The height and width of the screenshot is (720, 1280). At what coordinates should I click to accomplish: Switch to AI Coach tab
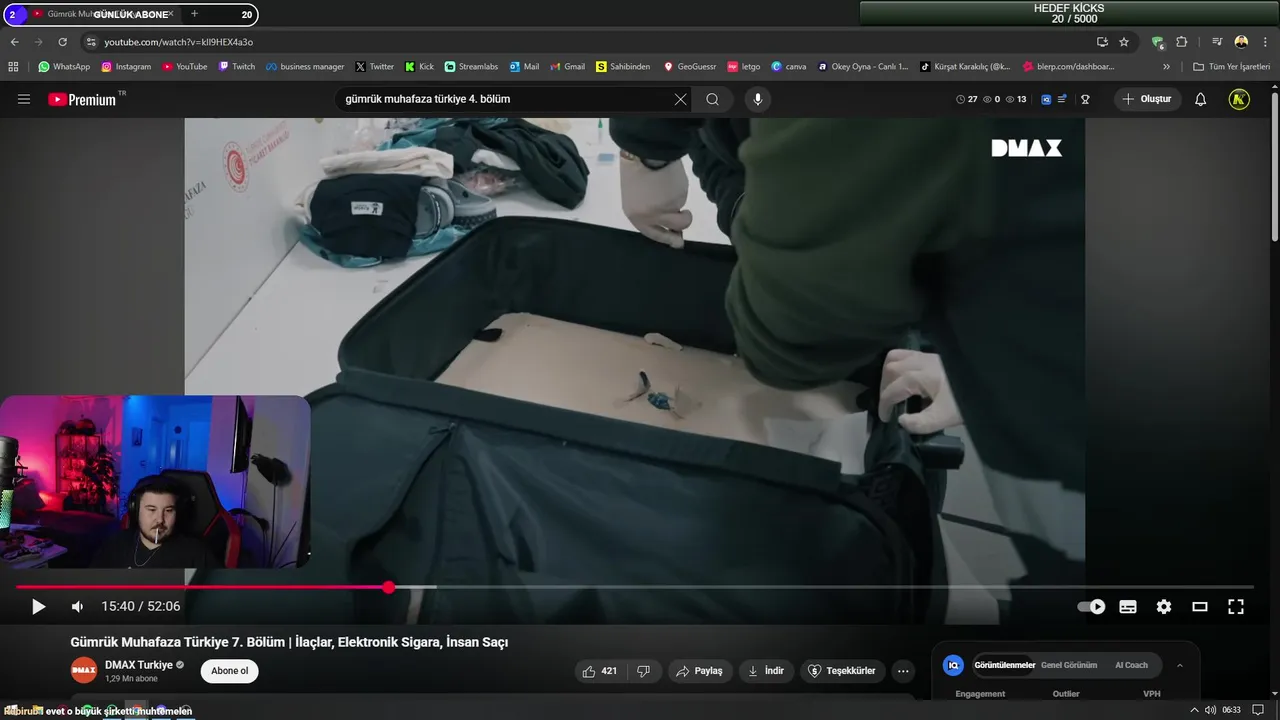tap(1131, 665)
